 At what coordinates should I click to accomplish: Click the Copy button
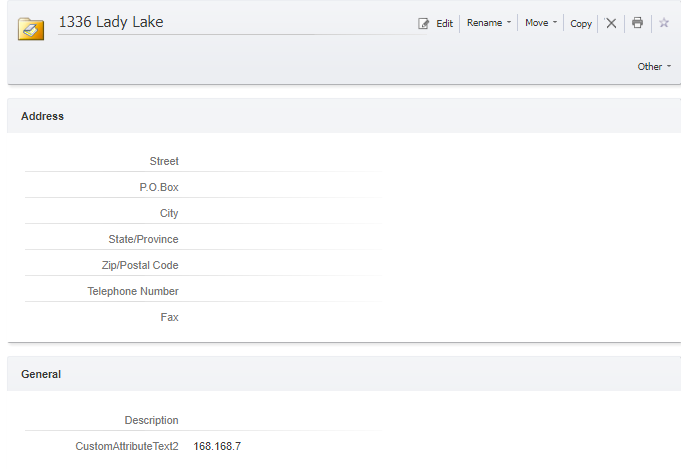point(581,23)
